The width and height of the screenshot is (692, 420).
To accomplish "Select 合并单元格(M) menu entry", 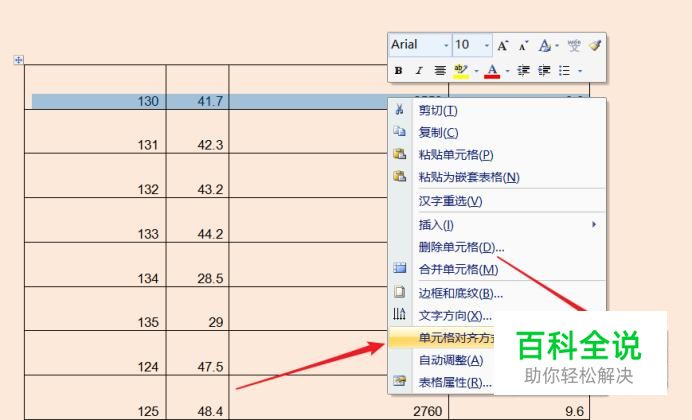I will 497,269.
